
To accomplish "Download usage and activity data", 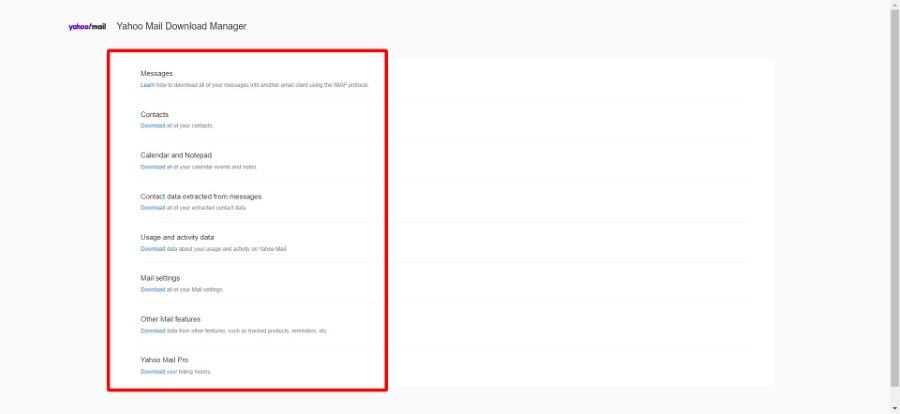I will tap(153, 249).
